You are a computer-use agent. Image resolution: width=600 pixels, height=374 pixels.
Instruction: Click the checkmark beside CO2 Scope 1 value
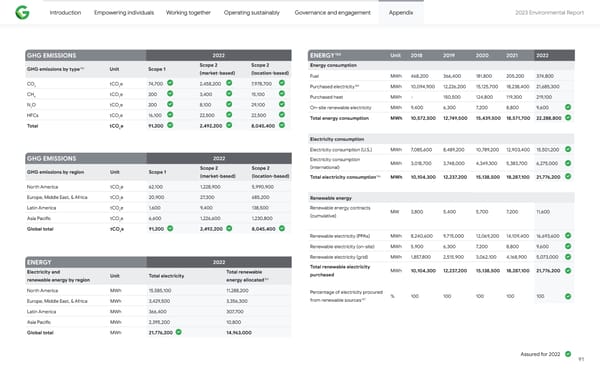170,83
